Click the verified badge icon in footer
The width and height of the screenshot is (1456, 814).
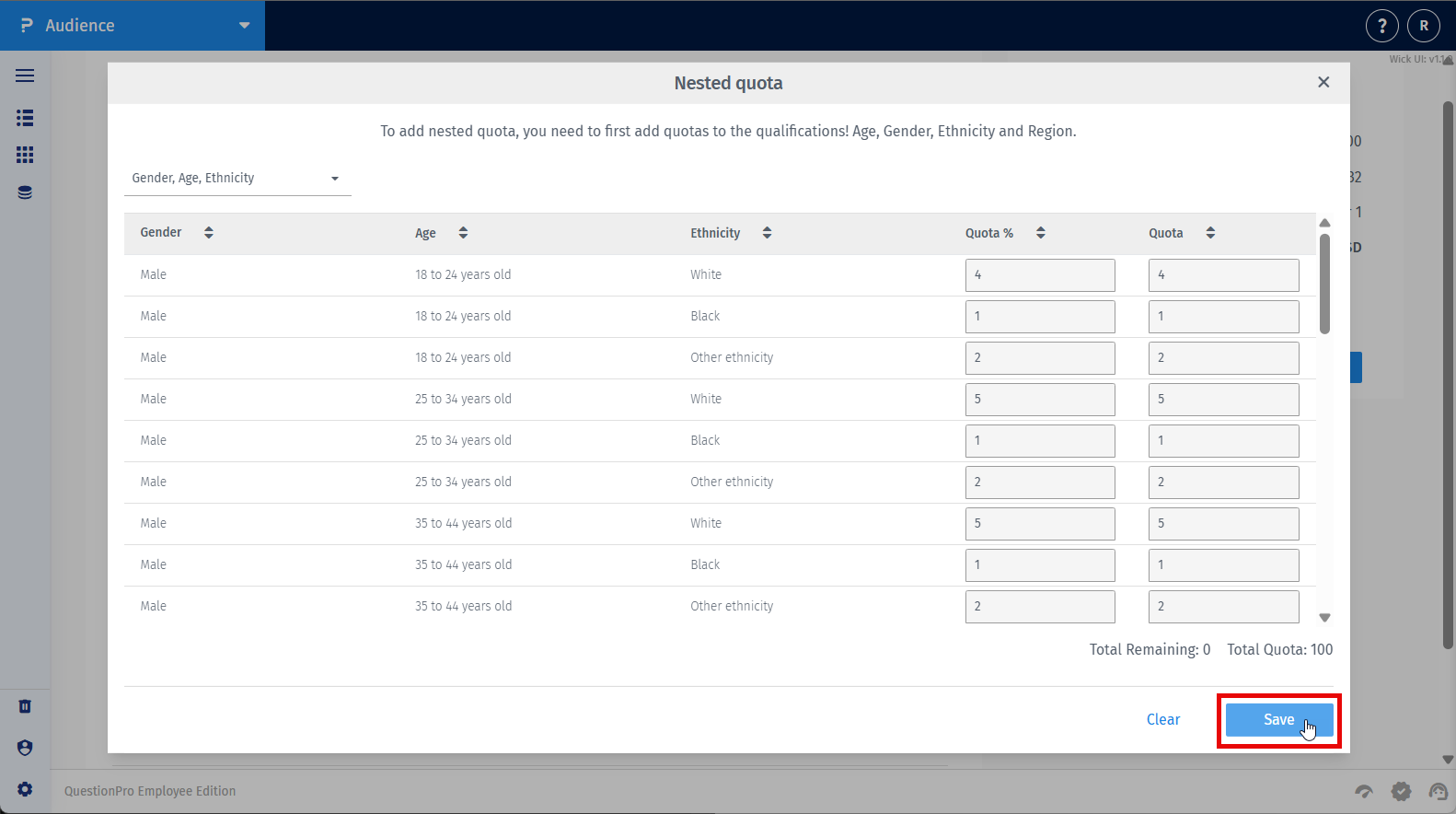[1401, 791]
